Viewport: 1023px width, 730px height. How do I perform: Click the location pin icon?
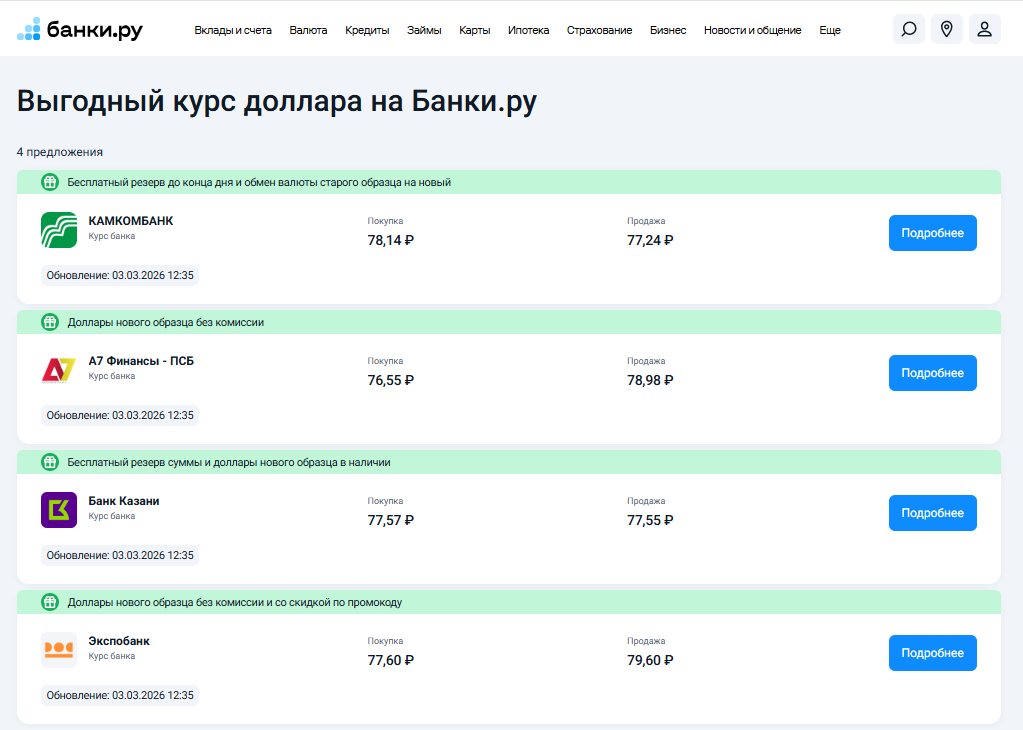(946, 29)
